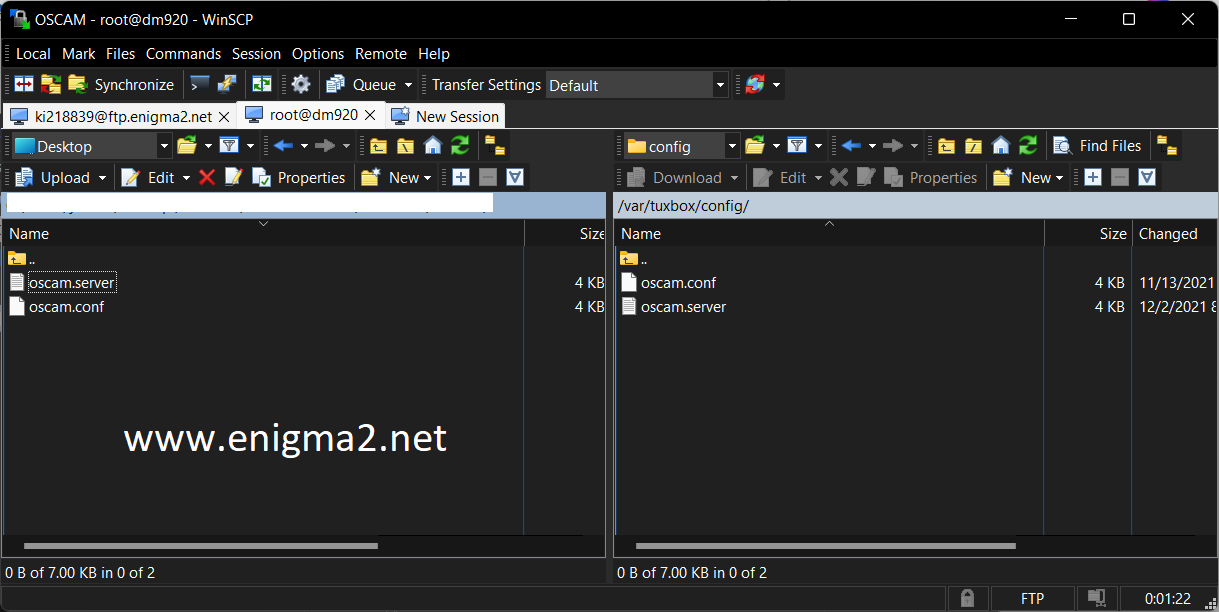Click the remote Open Directory folder icon
This screenshot has height=612, width=1219.
(x=755, y=146)
